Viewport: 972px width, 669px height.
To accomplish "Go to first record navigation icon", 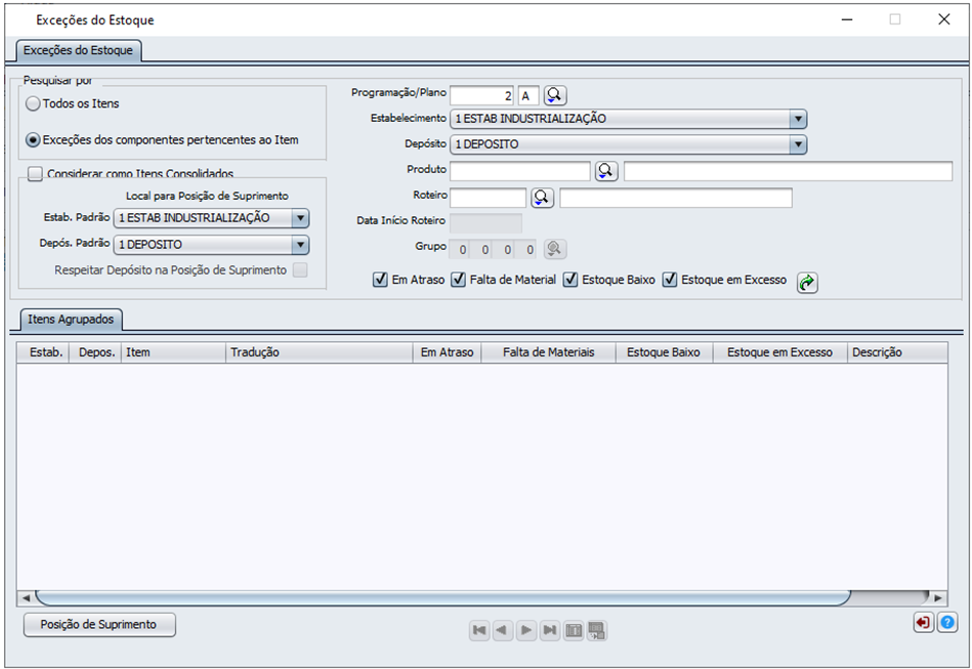I will point(480,630).
